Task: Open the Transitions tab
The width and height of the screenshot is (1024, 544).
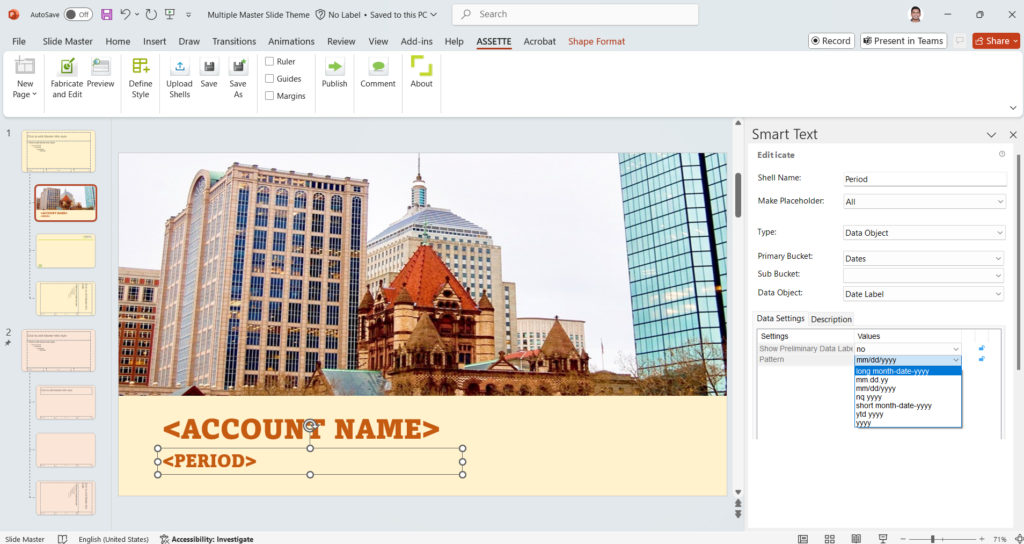Action: [x=234, y=41]
